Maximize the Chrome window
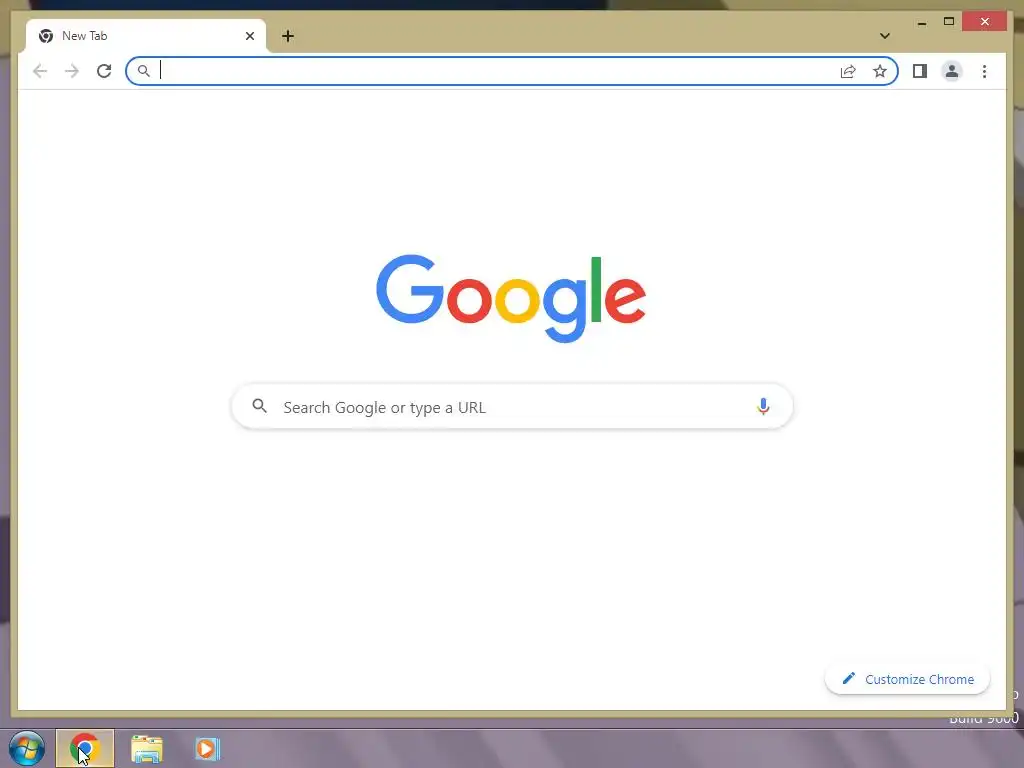The height and width of the screenshot is (768, 1024). click(949, 22)
